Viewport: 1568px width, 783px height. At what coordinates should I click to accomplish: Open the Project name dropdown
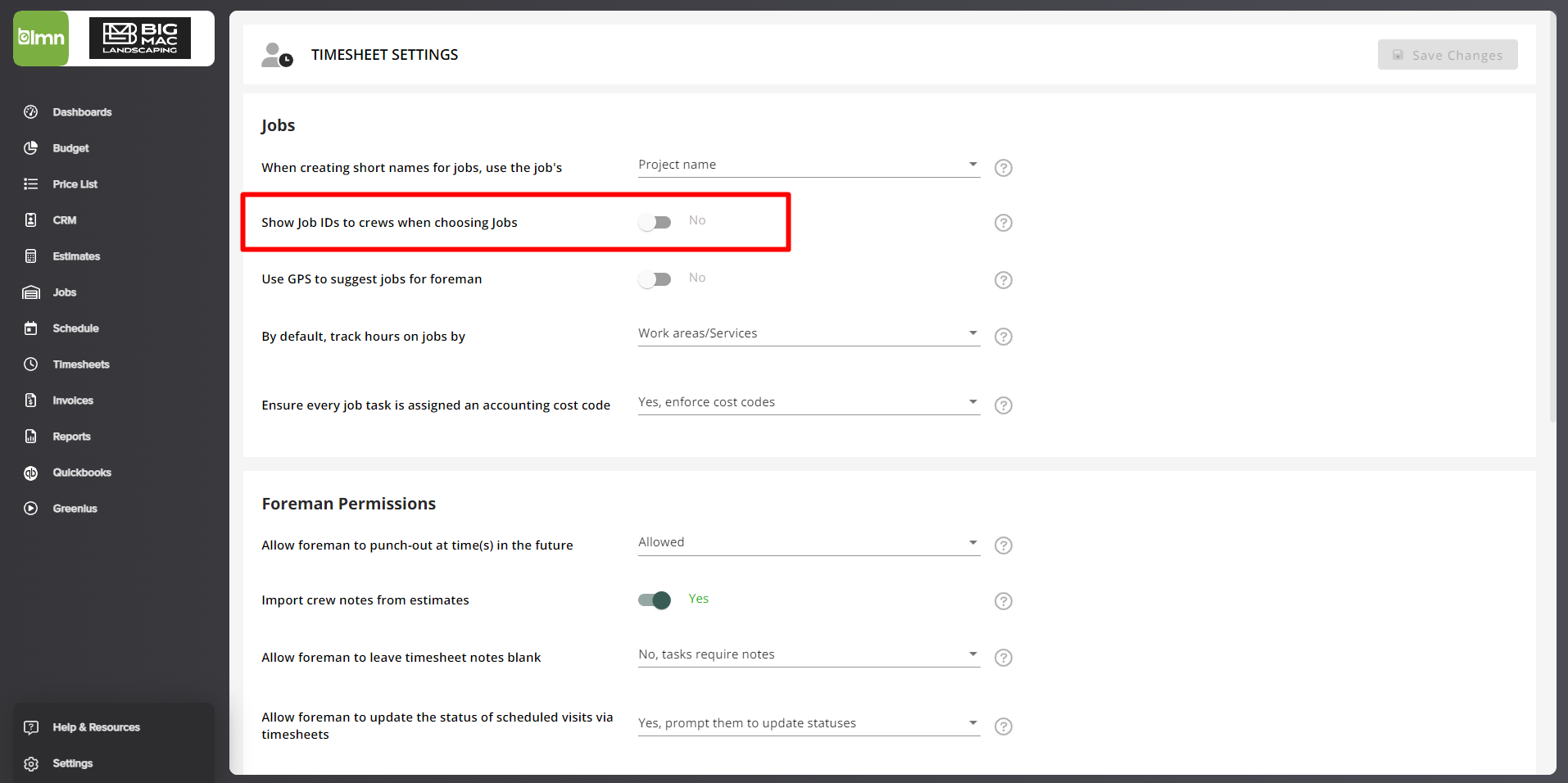pyautogui.click(x=809, y=165)
